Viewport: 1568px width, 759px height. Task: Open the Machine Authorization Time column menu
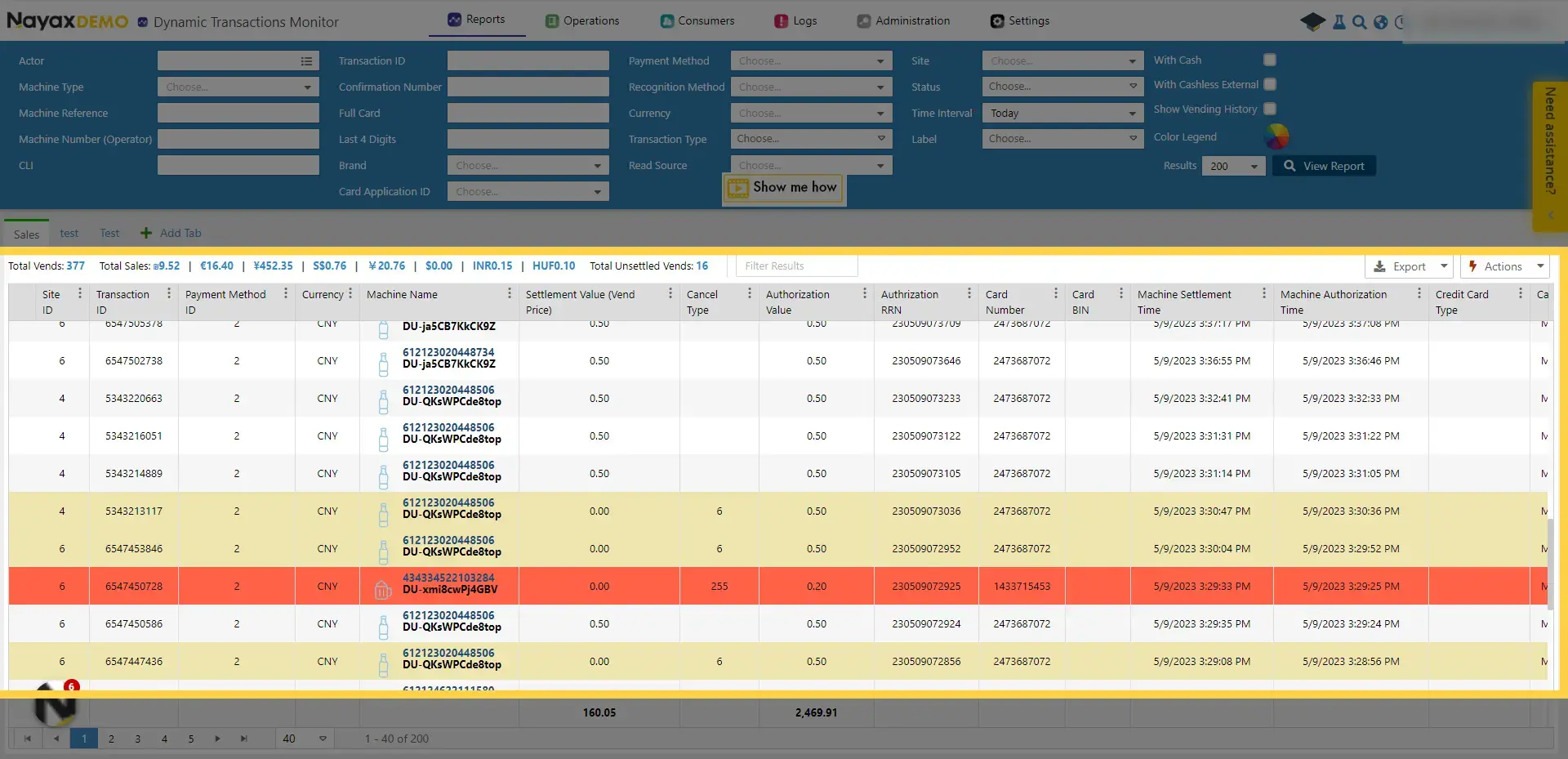pos(1419,293)
